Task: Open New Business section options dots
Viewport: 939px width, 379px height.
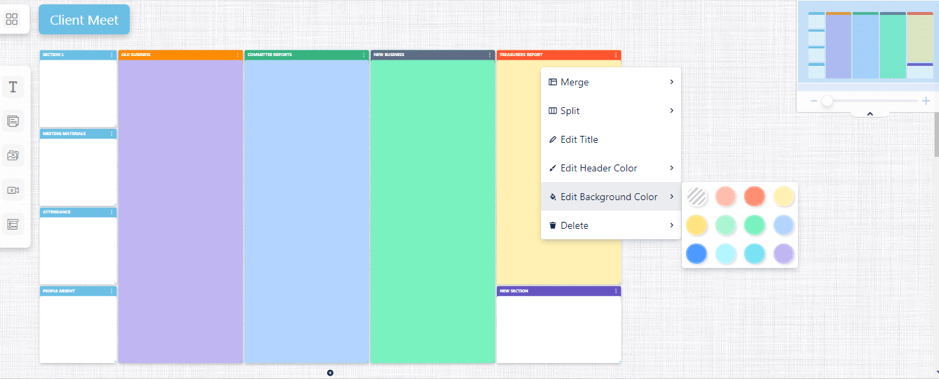Action: 490,55
